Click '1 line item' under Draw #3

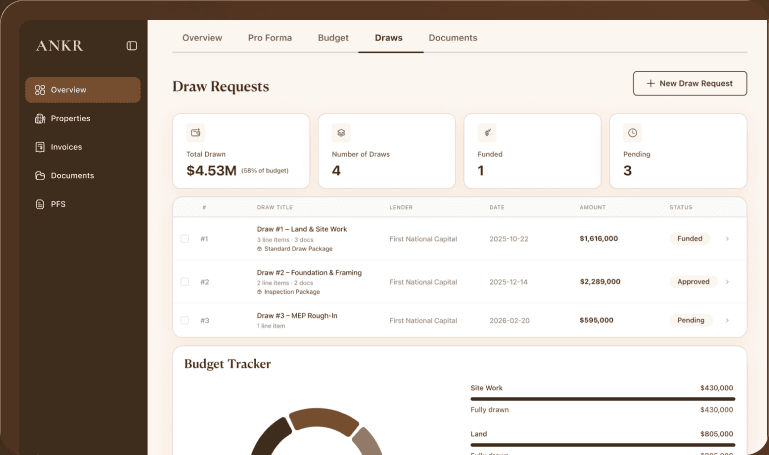[x=271, y=326]
